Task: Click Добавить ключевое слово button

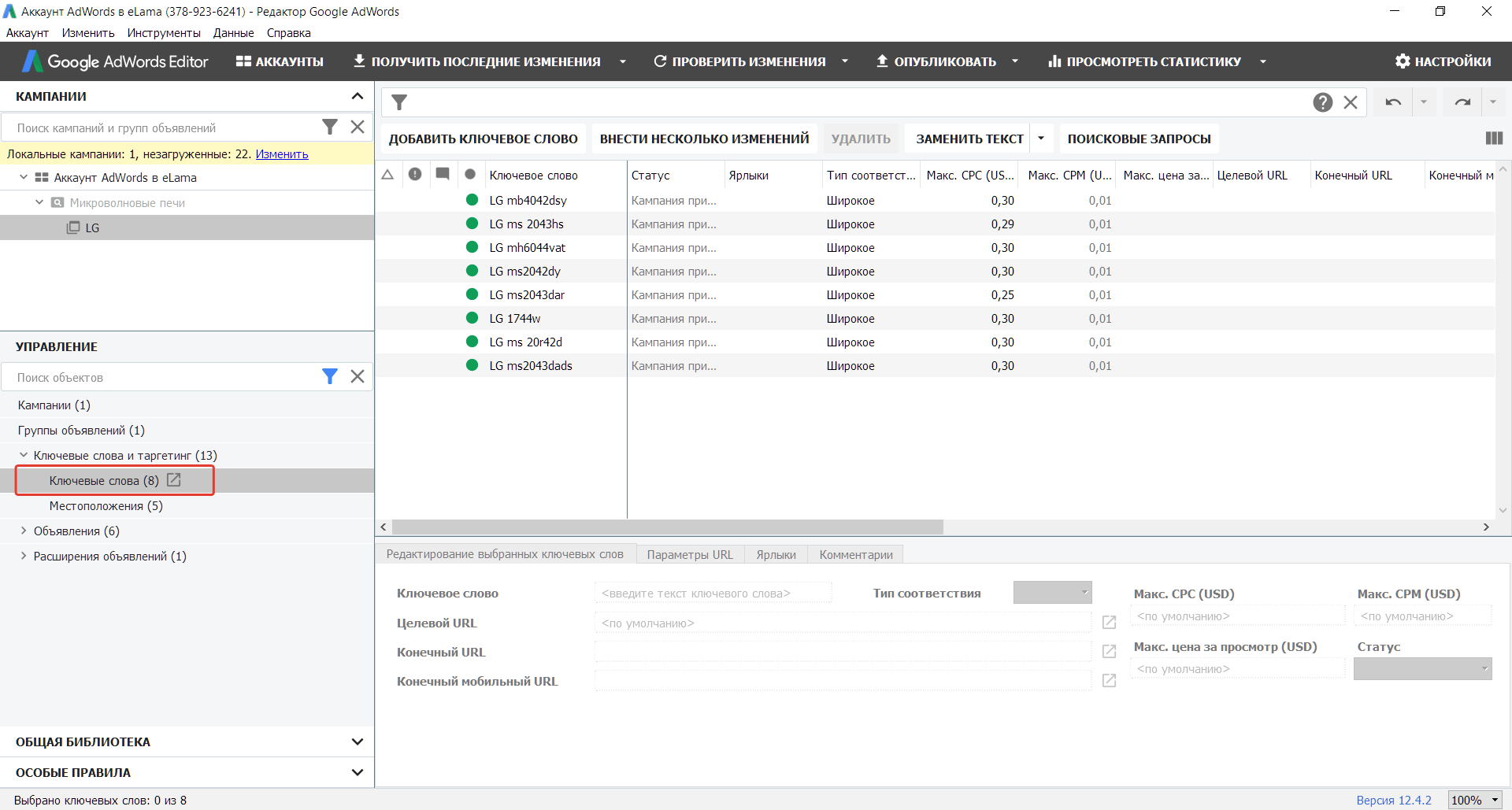Action: pyautogui.click(x=483, y=139)
